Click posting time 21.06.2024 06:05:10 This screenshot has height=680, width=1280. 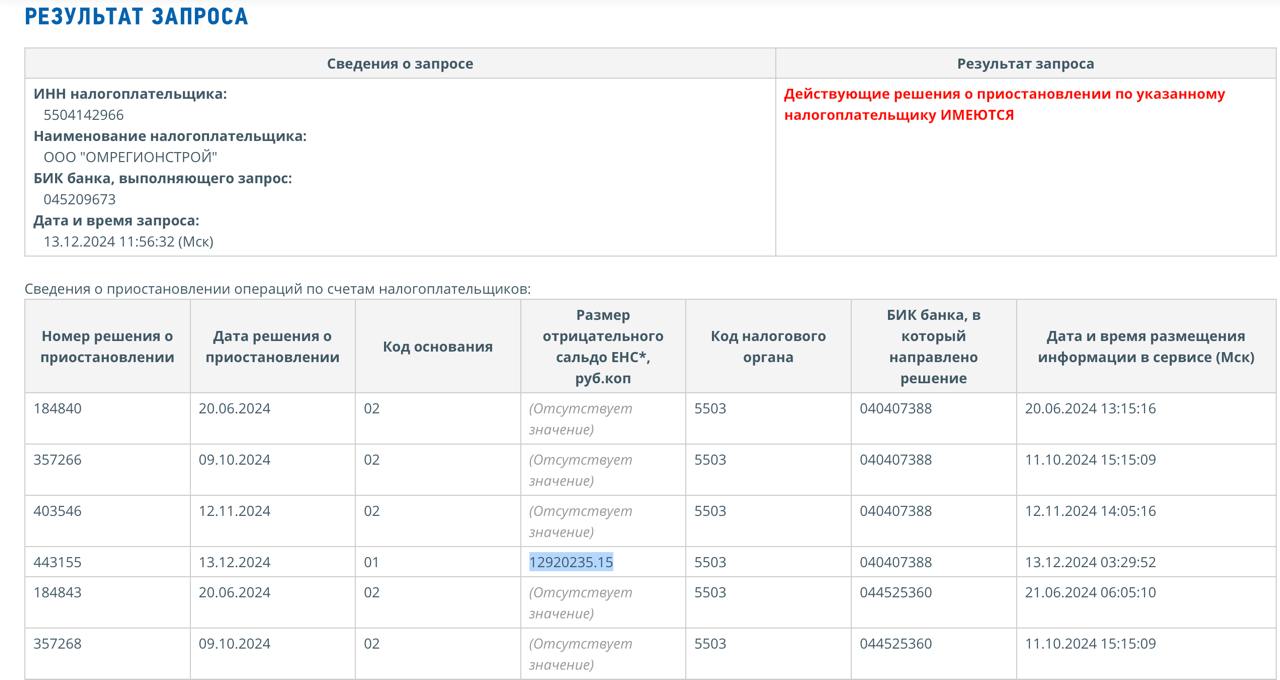[x=1090, y=592]
